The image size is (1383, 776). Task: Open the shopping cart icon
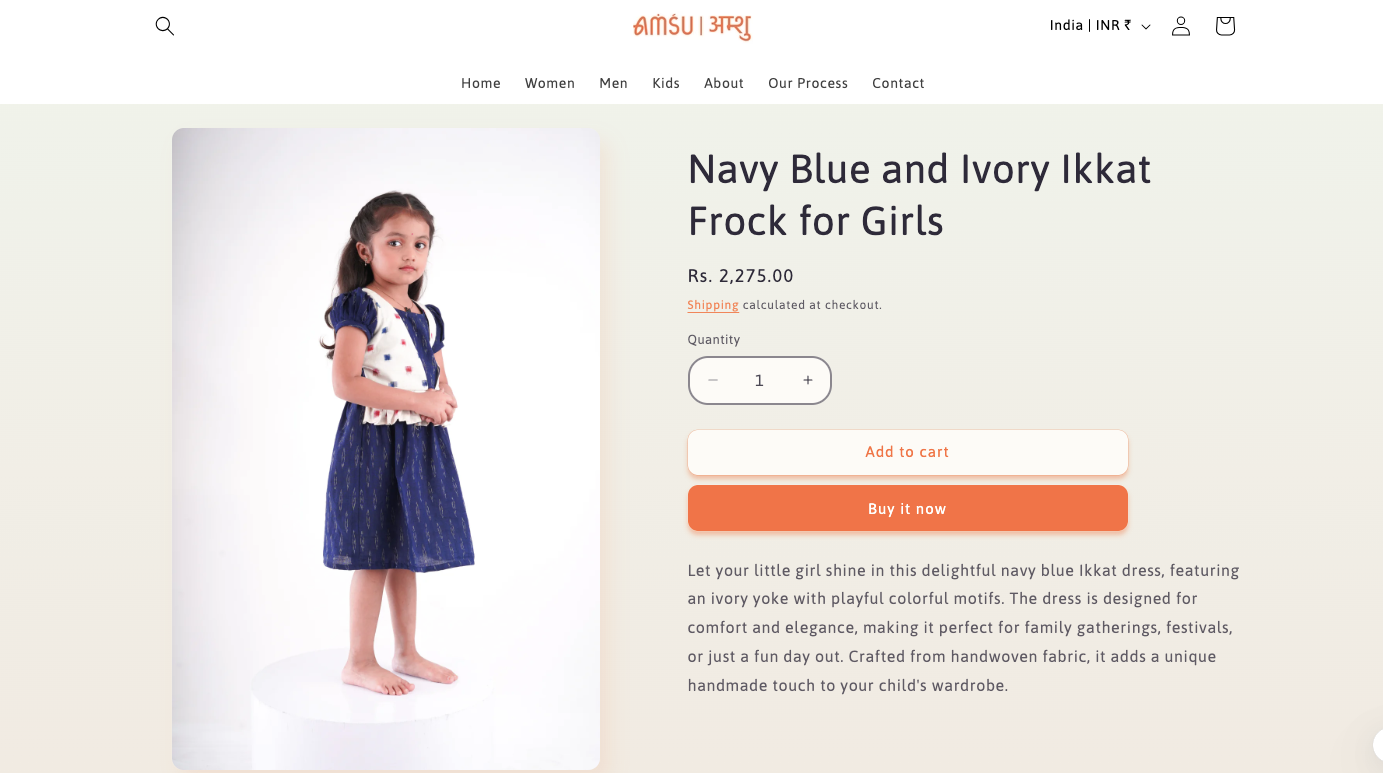coord(1225,26)
